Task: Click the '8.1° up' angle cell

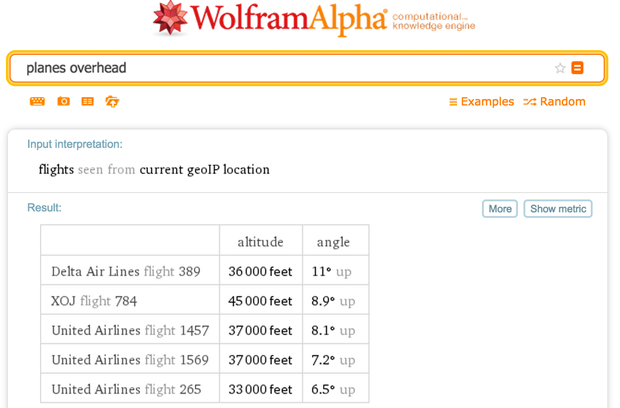Action: [335, 329]
